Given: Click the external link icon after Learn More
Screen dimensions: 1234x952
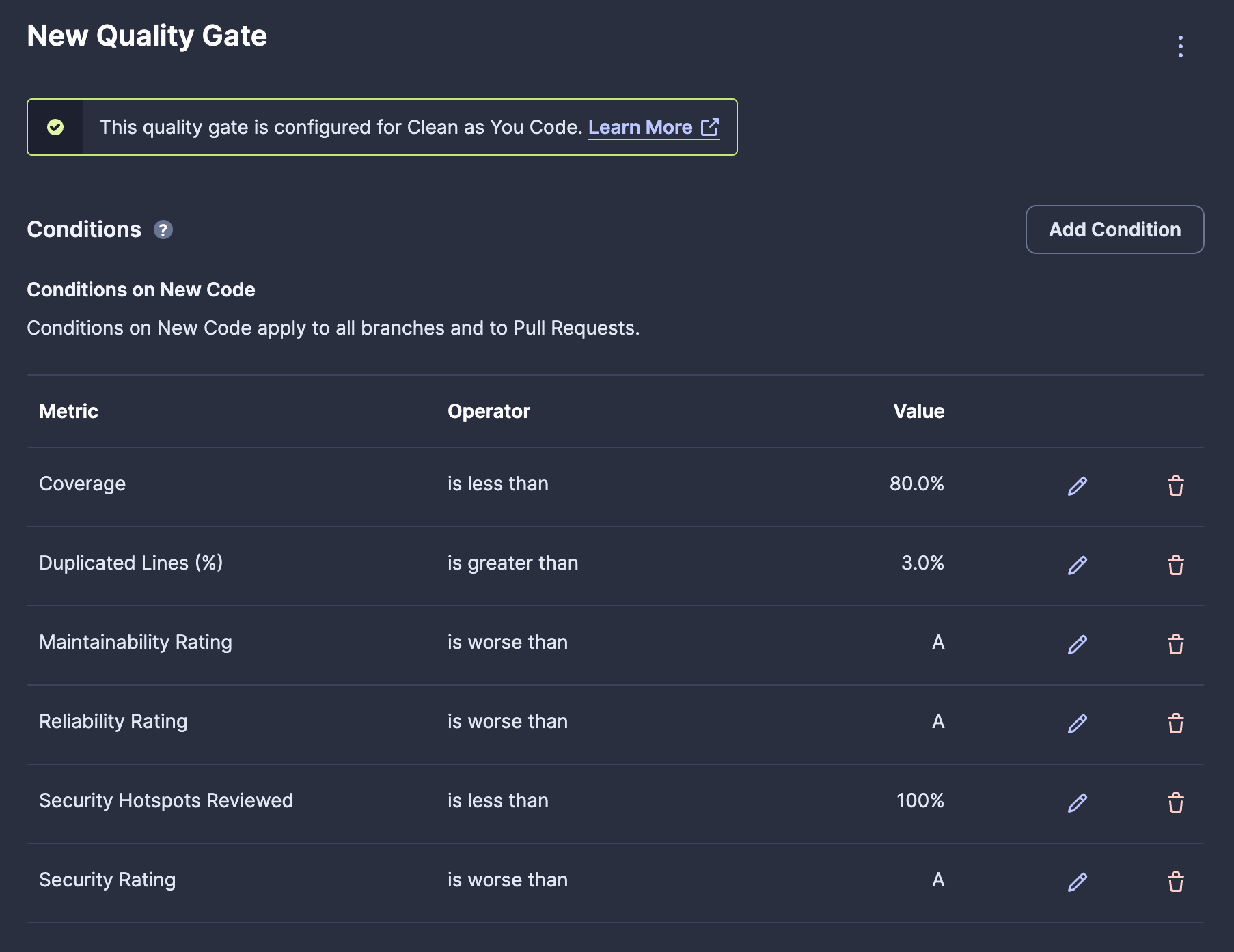Looking at the screenshot, I should click(711, 126).
